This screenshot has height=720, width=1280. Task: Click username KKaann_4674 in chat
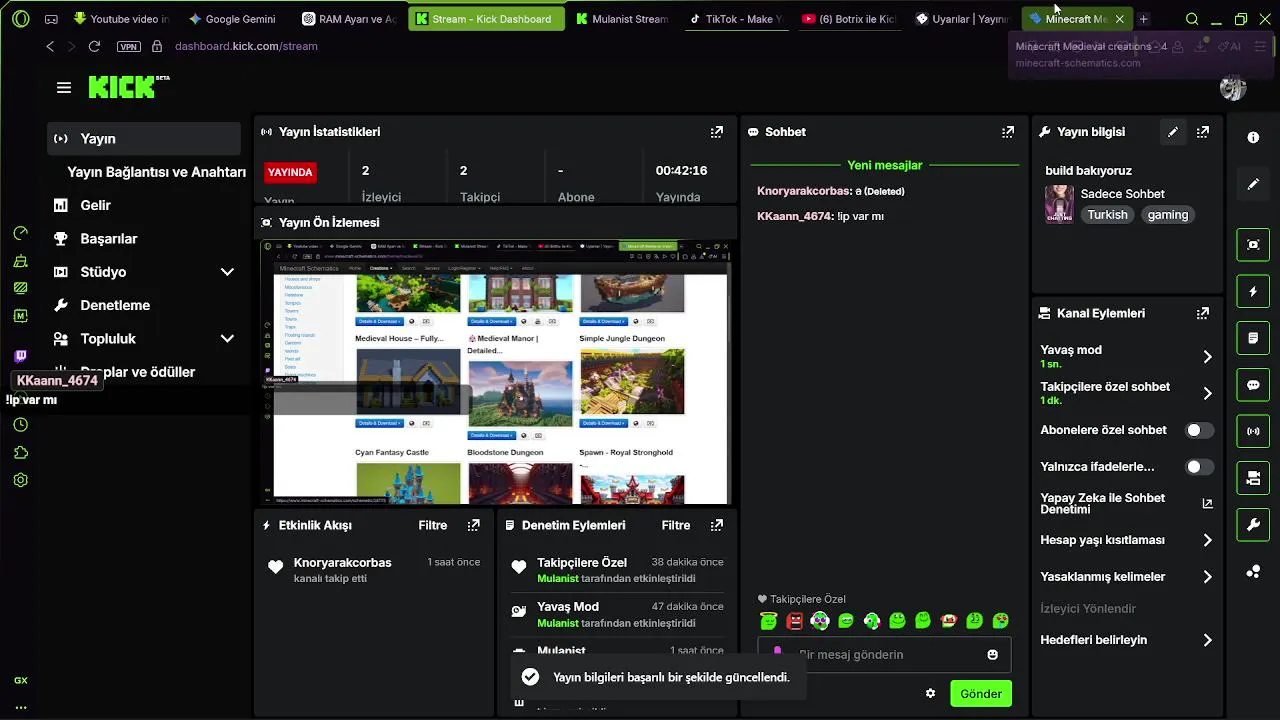pos(795,216)
